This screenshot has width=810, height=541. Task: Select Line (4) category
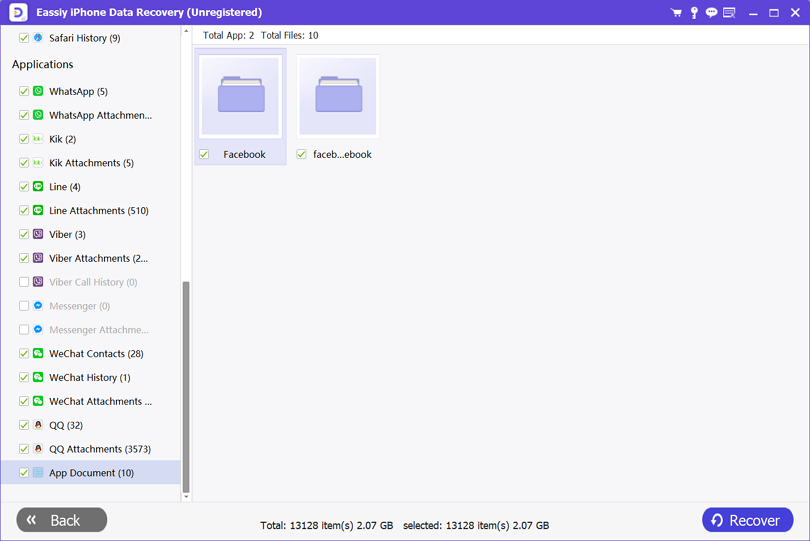pyautogui.click(x=65, y=187)
